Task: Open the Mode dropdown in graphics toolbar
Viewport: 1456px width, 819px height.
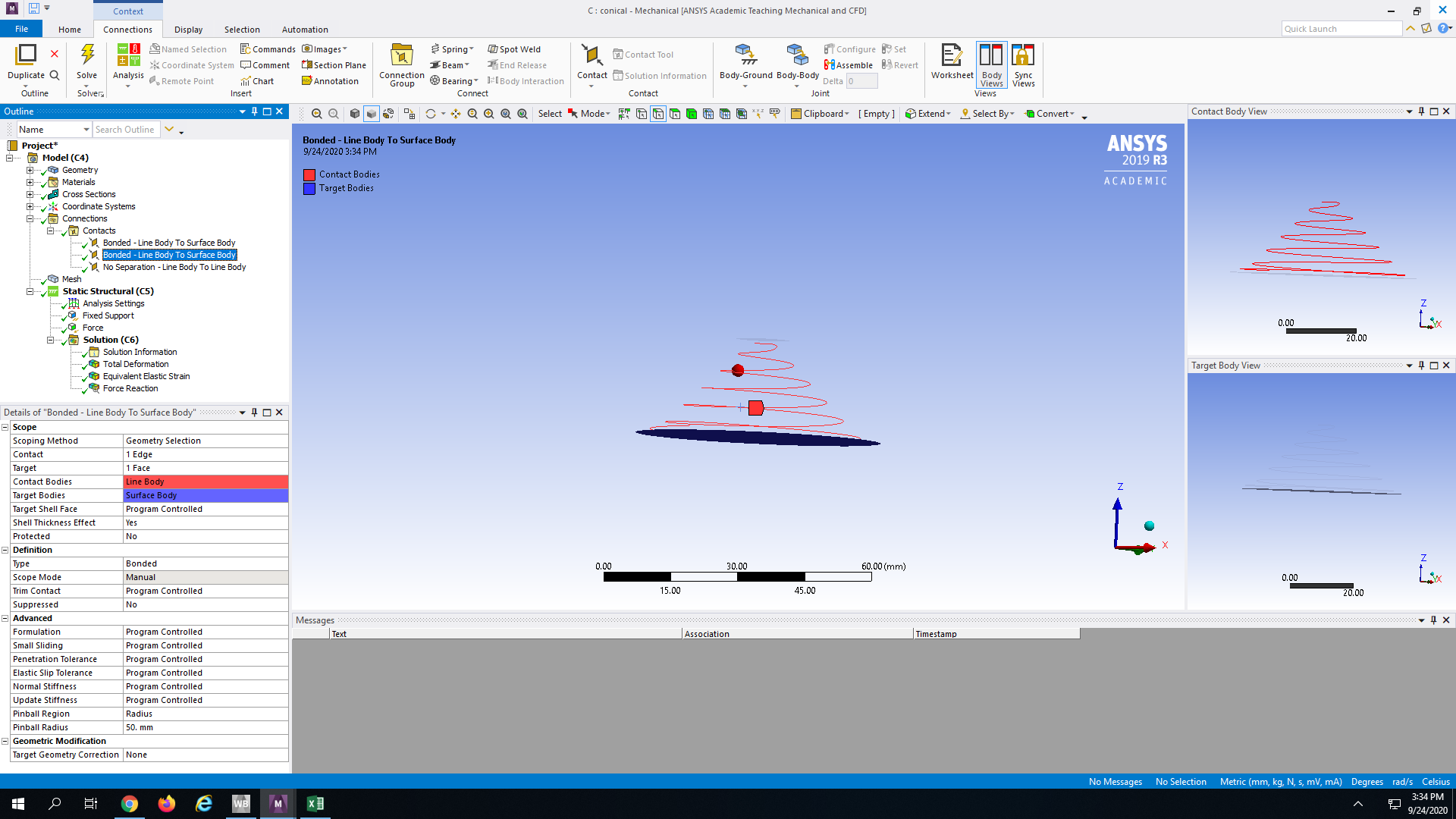Action: point(588,114)
